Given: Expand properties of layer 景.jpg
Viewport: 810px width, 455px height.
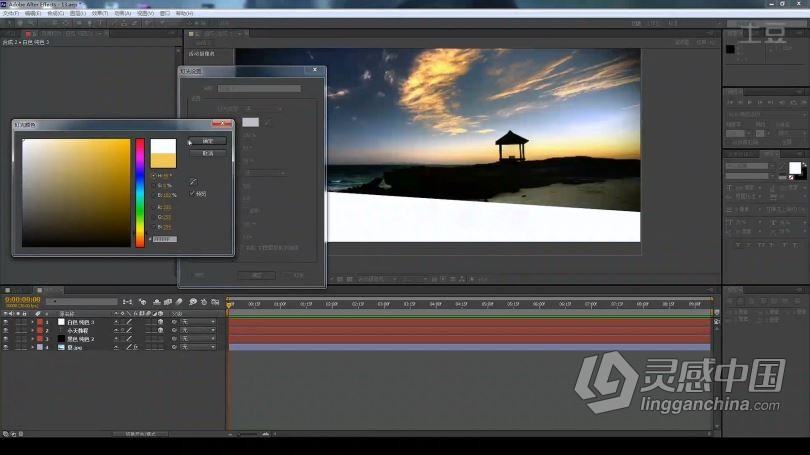Looking at the screenshot, I should [x=32, y=347].
